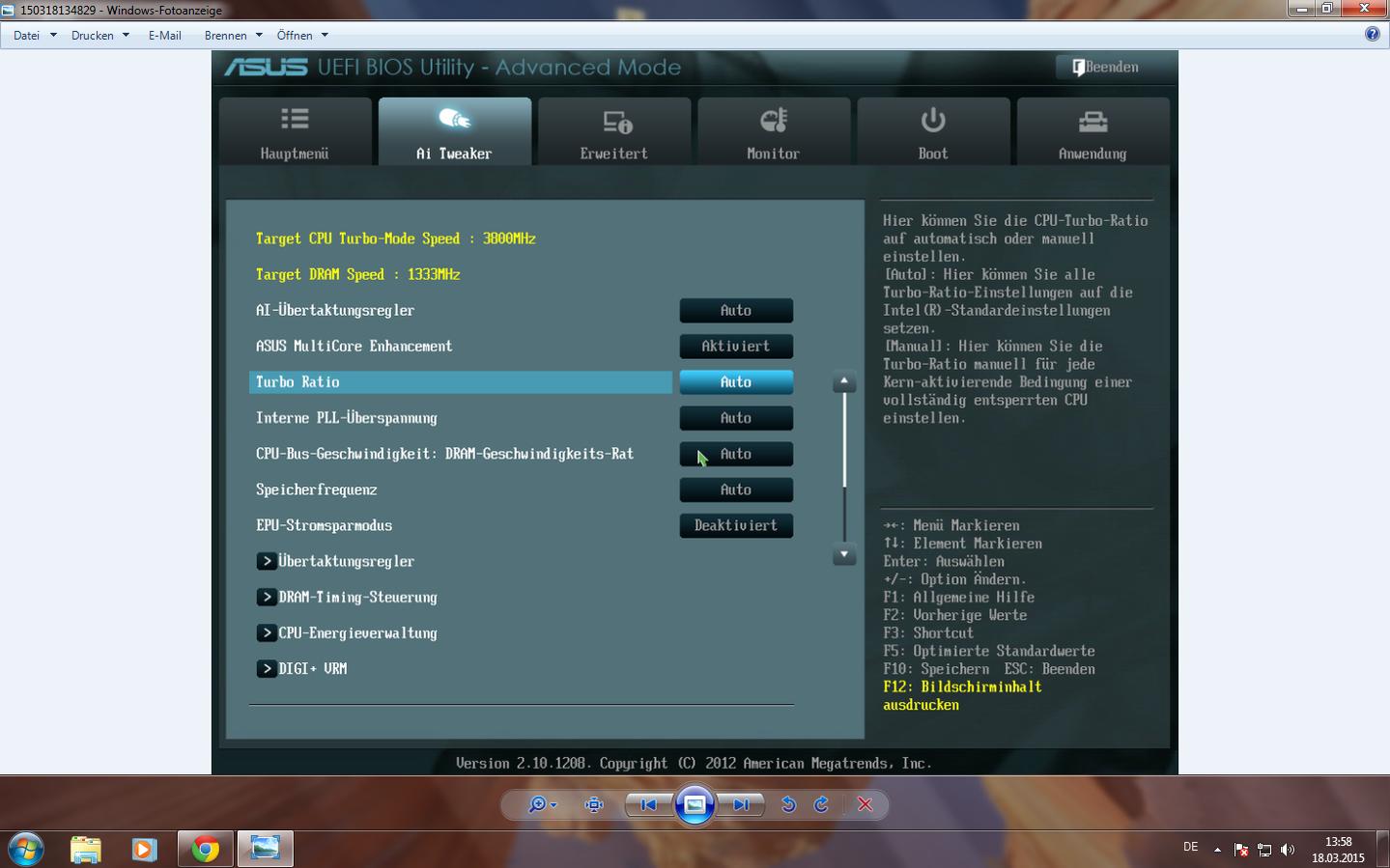
Task: Open the zoom magnifier control
Action: 541,804
